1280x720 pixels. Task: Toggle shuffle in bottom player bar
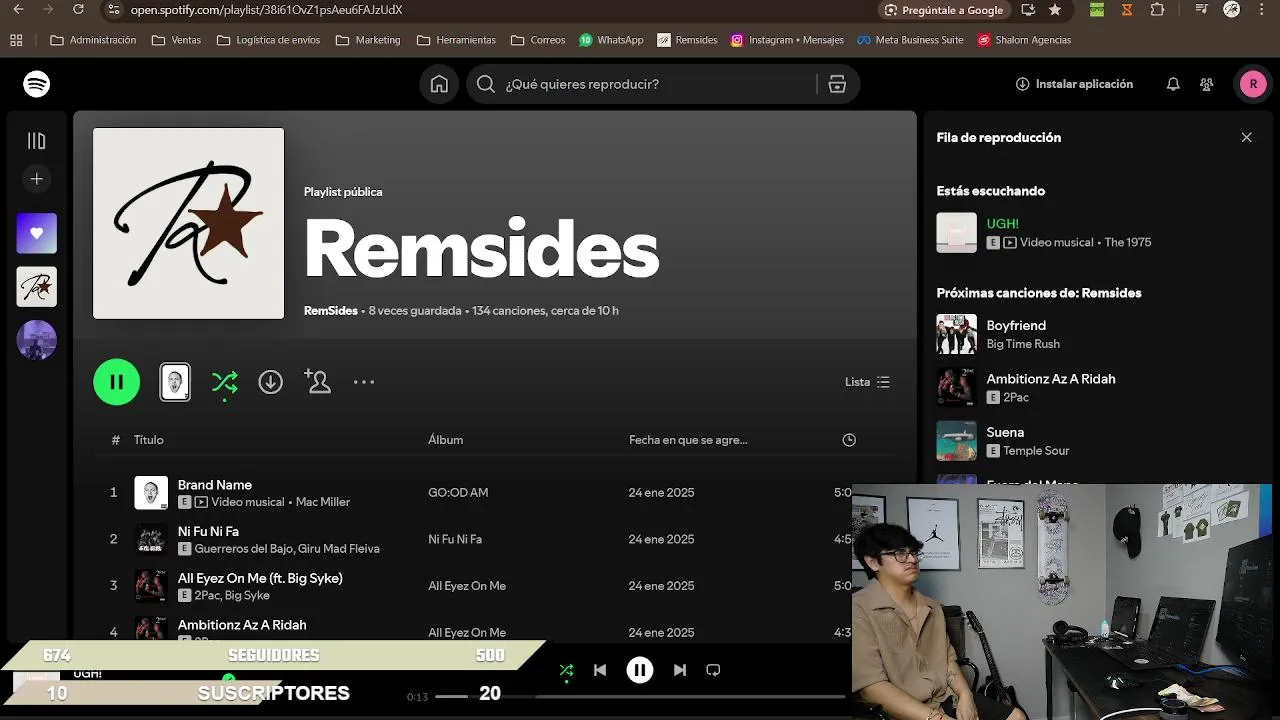pyautogui.click(x=566, y=670)
